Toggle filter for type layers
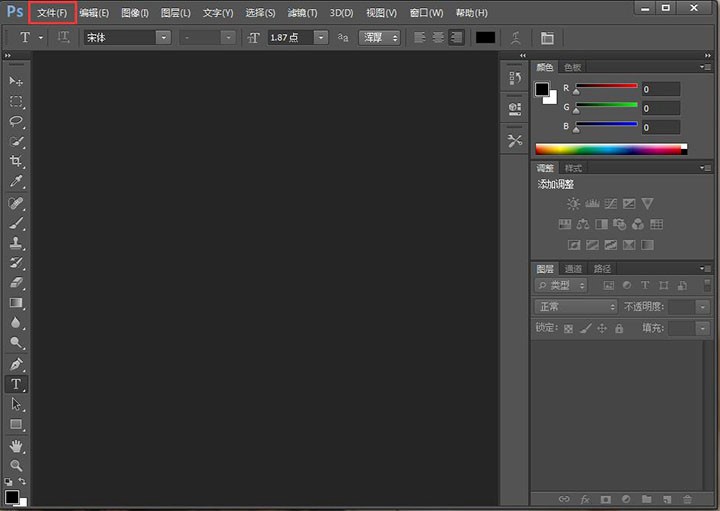This screenshot has width=720, height=511. coord(645,285)
